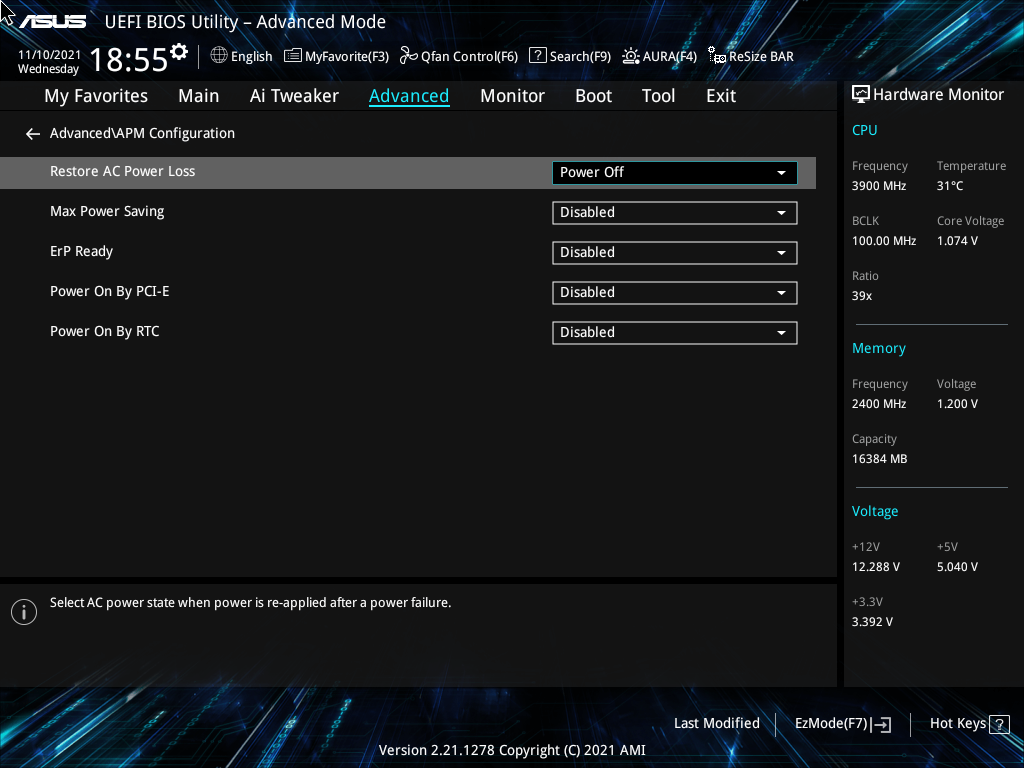The width and height of the screenshot is (1024, 768).
Task: Click the Version 2.21.1278 copyright text
Action: (512, 750)
